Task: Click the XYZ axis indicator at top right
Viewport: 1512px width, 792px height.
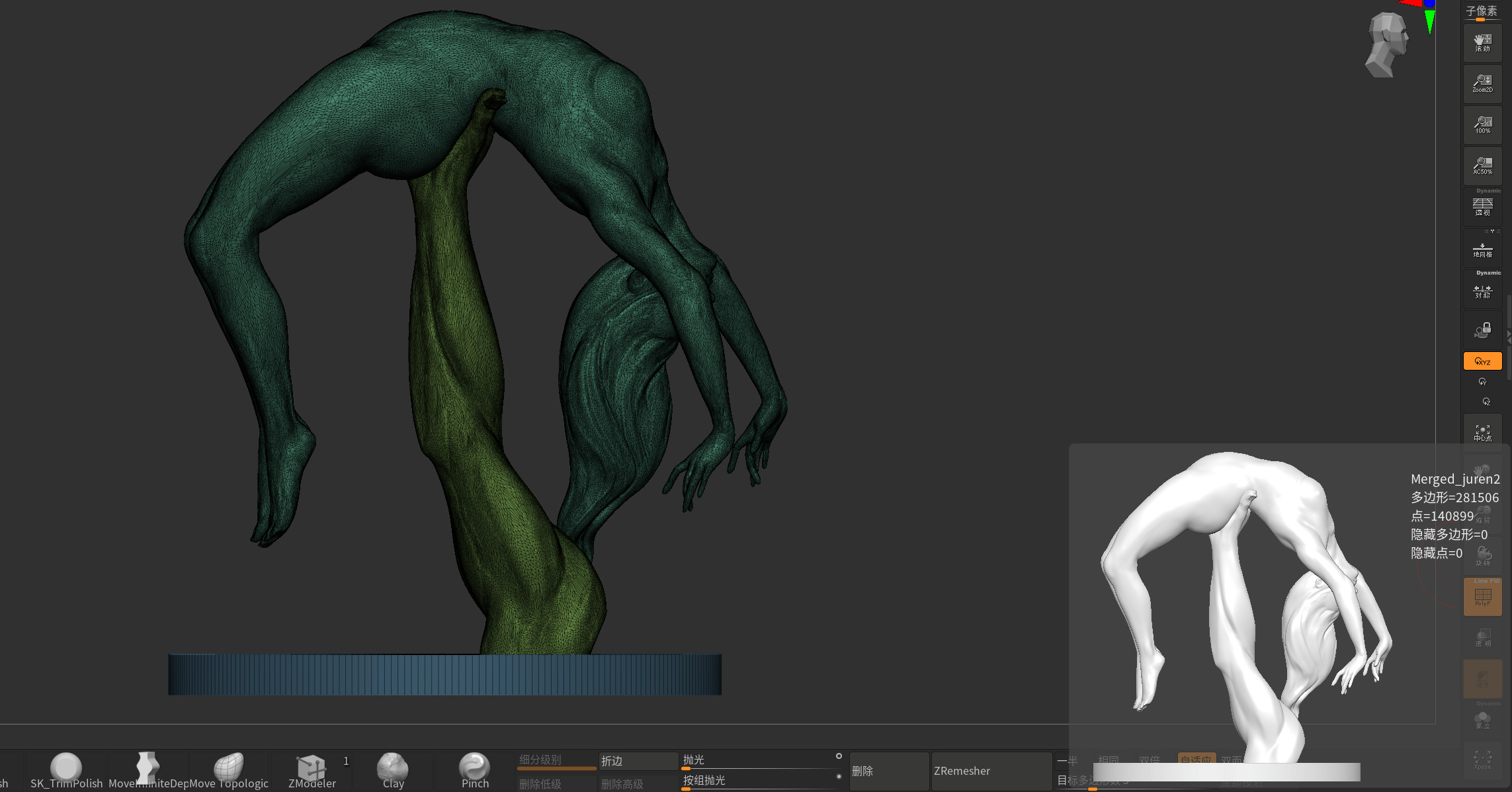Action: (1422, 15)
